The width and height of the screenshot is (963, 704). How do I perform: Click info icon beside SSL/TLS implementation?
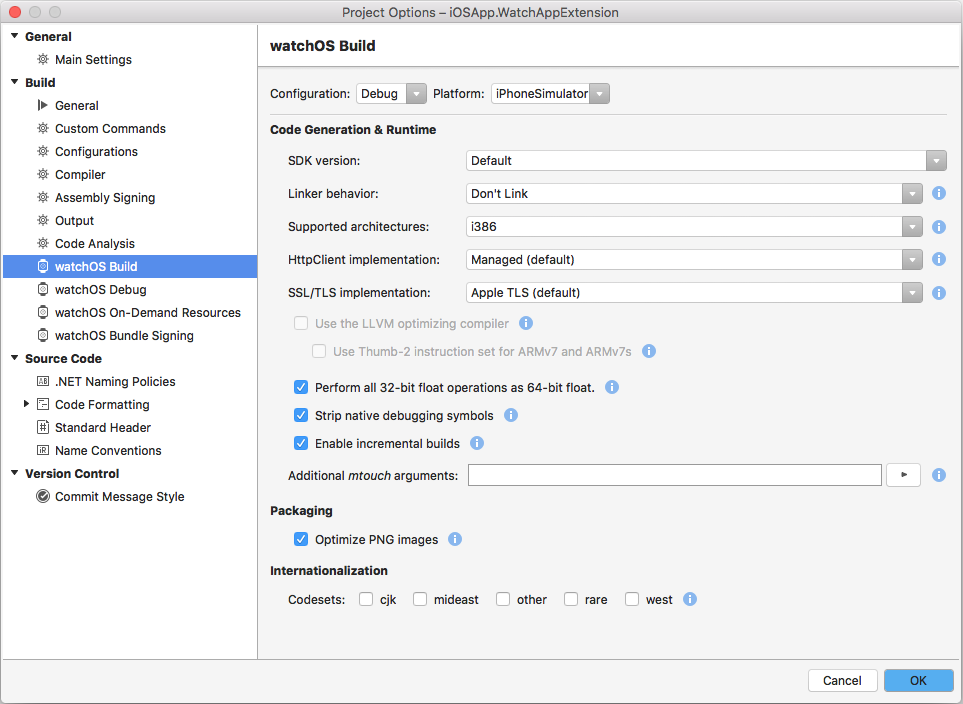point(939,293)
